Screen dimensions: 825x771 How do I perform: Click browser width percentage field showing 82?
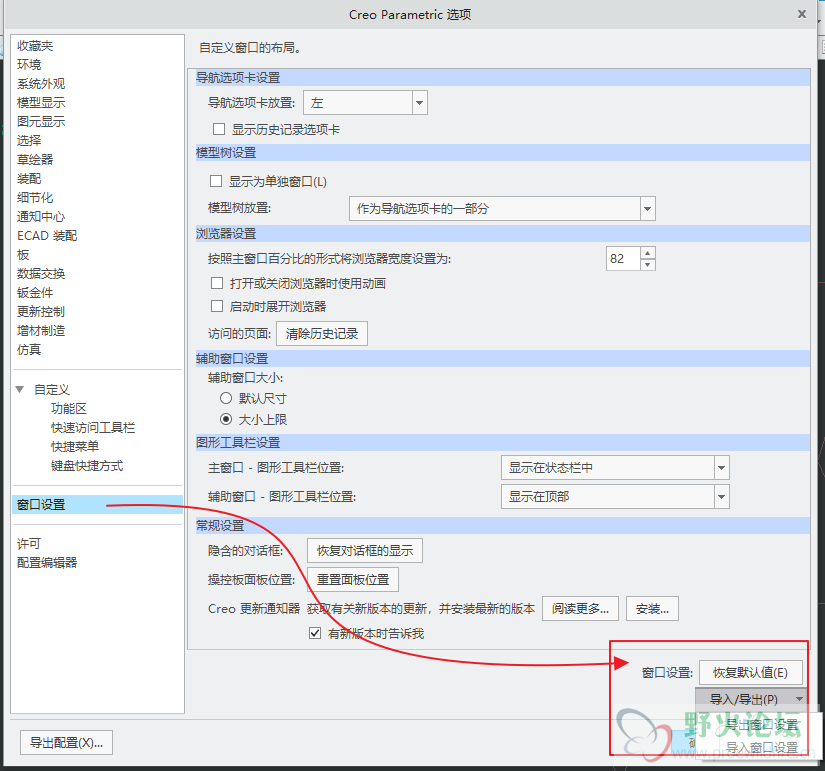[x=623, y=258]
